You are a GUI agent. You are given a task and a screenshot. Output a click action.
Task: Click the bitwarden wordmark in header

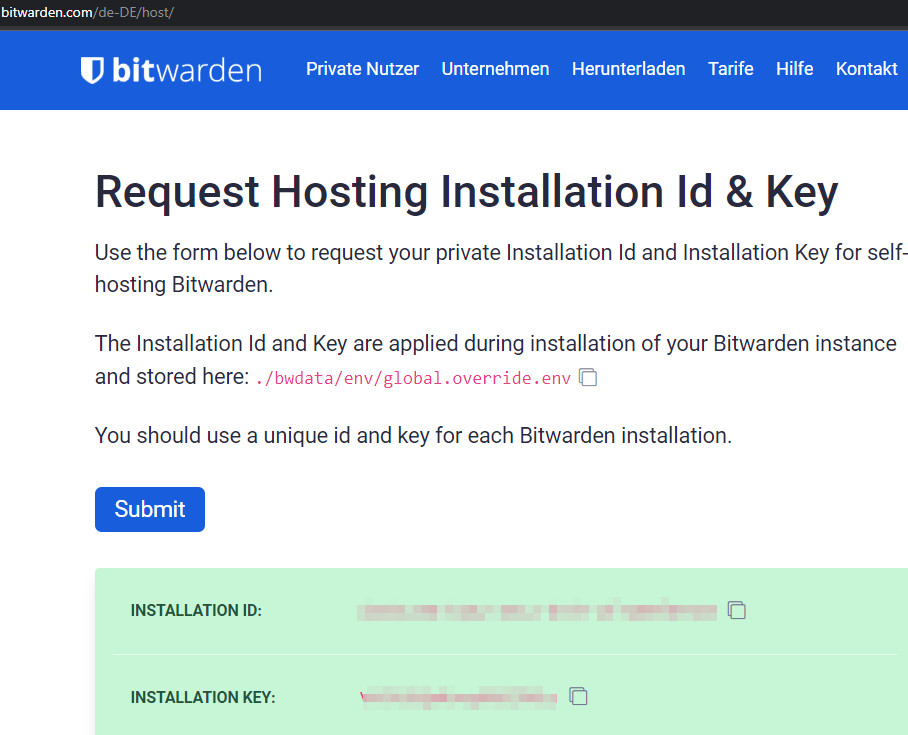186,70
